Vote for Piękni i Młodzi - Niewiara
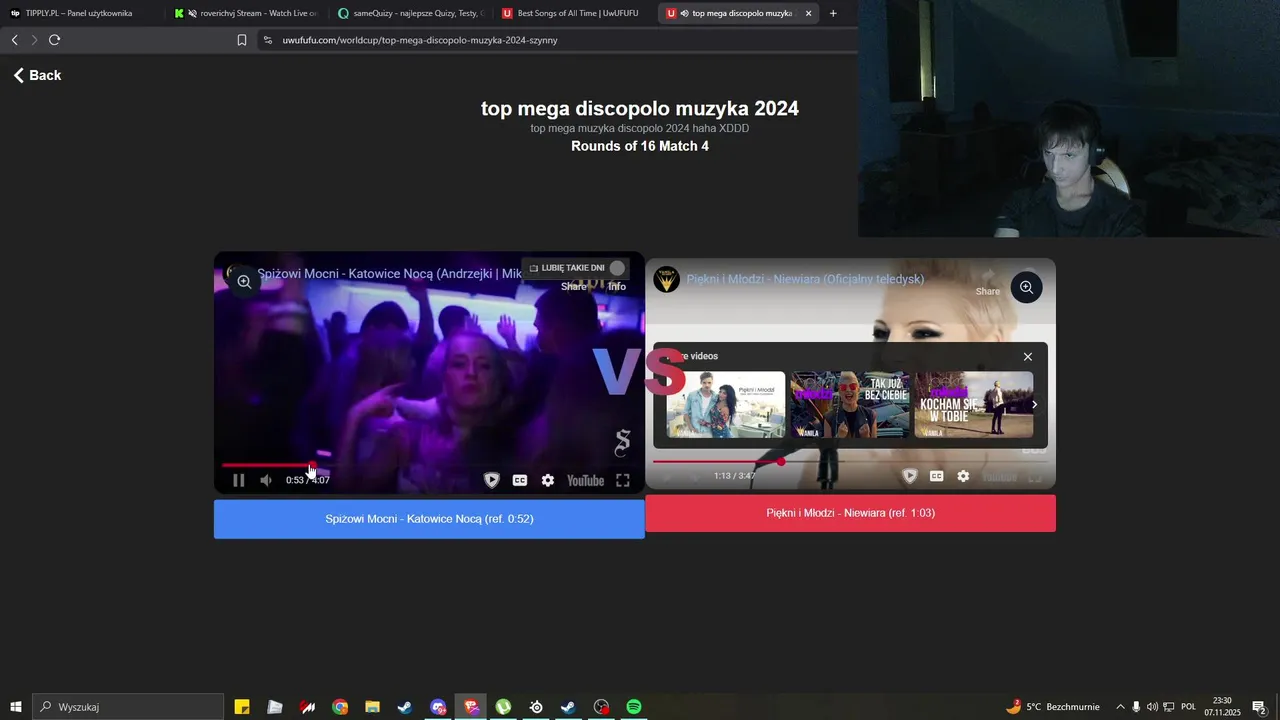Screen dimensions: 1280x720 point(851,513)
